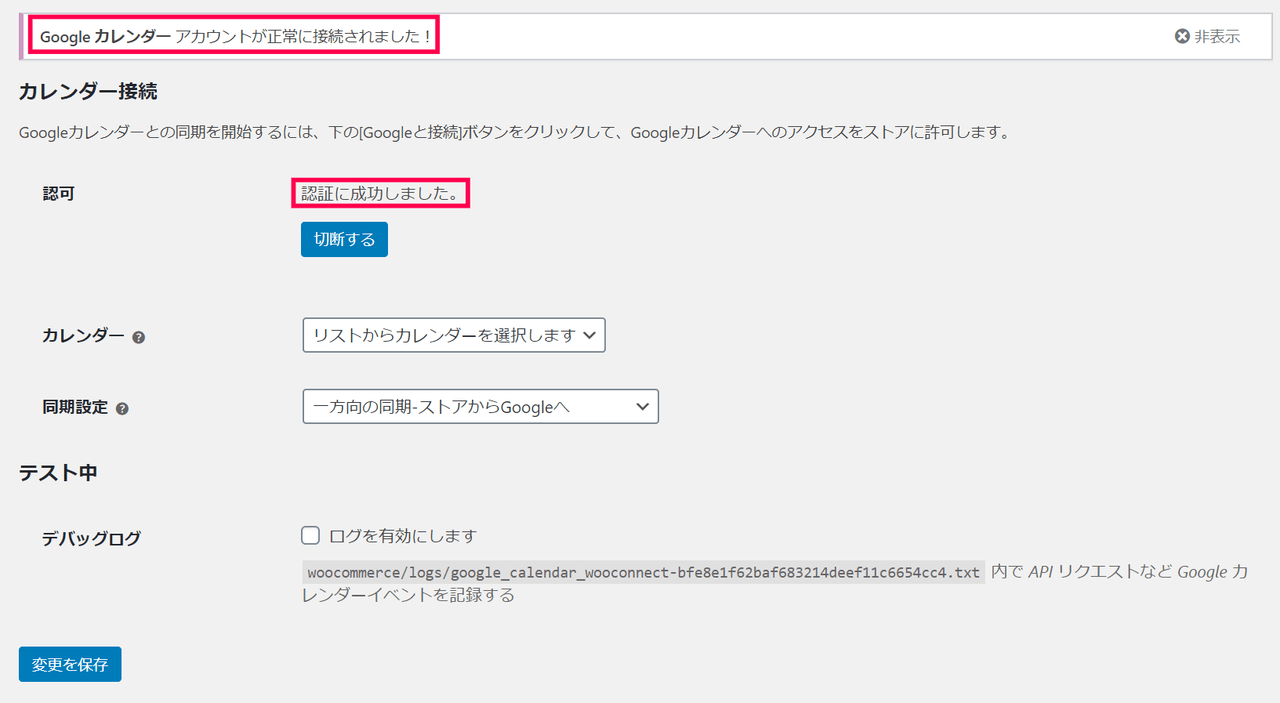The height and width of the screenshot is (703, 1280).
Task: Click the 認証に成功しました。 status text
Action: [380, 194]
